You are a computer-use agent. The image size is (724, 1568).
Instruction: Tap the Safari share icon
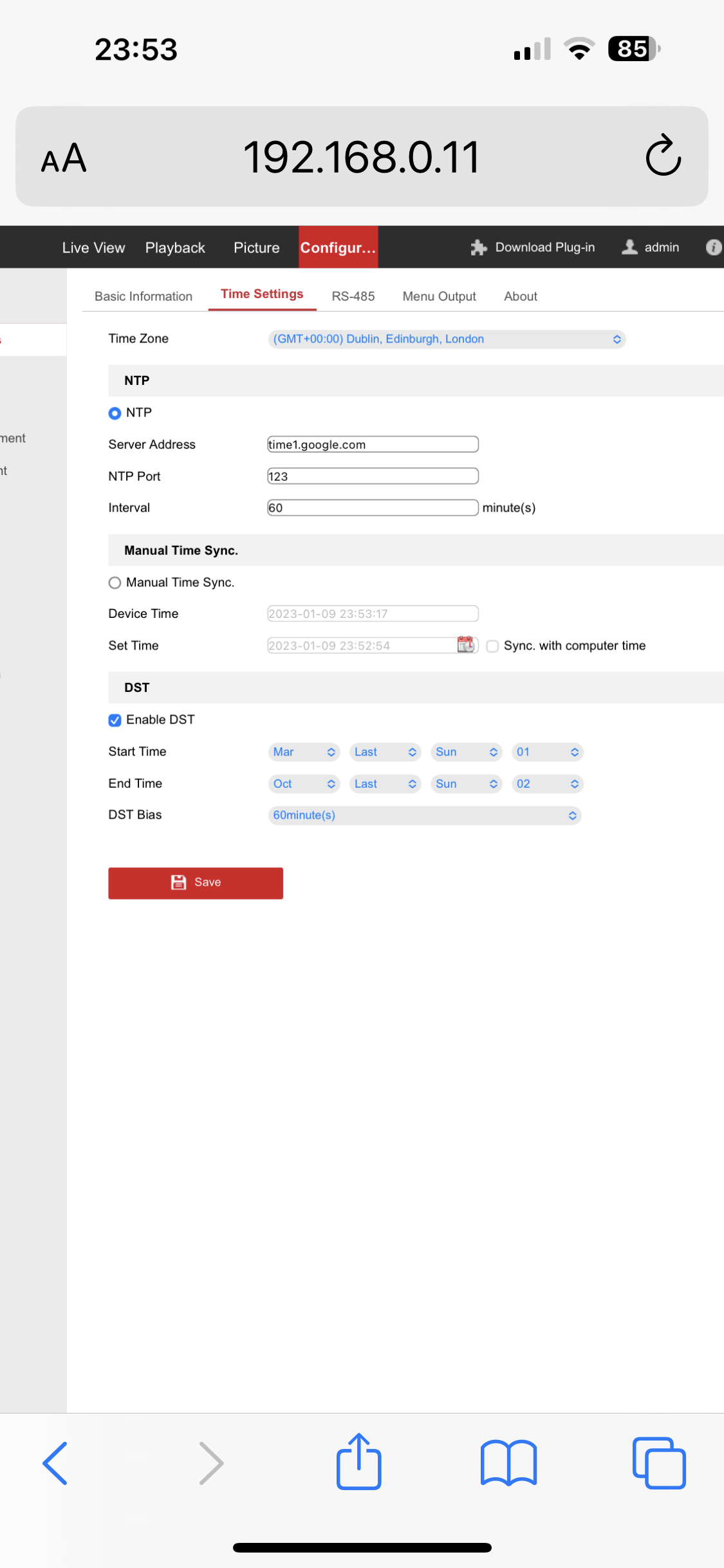[358, 1462]
